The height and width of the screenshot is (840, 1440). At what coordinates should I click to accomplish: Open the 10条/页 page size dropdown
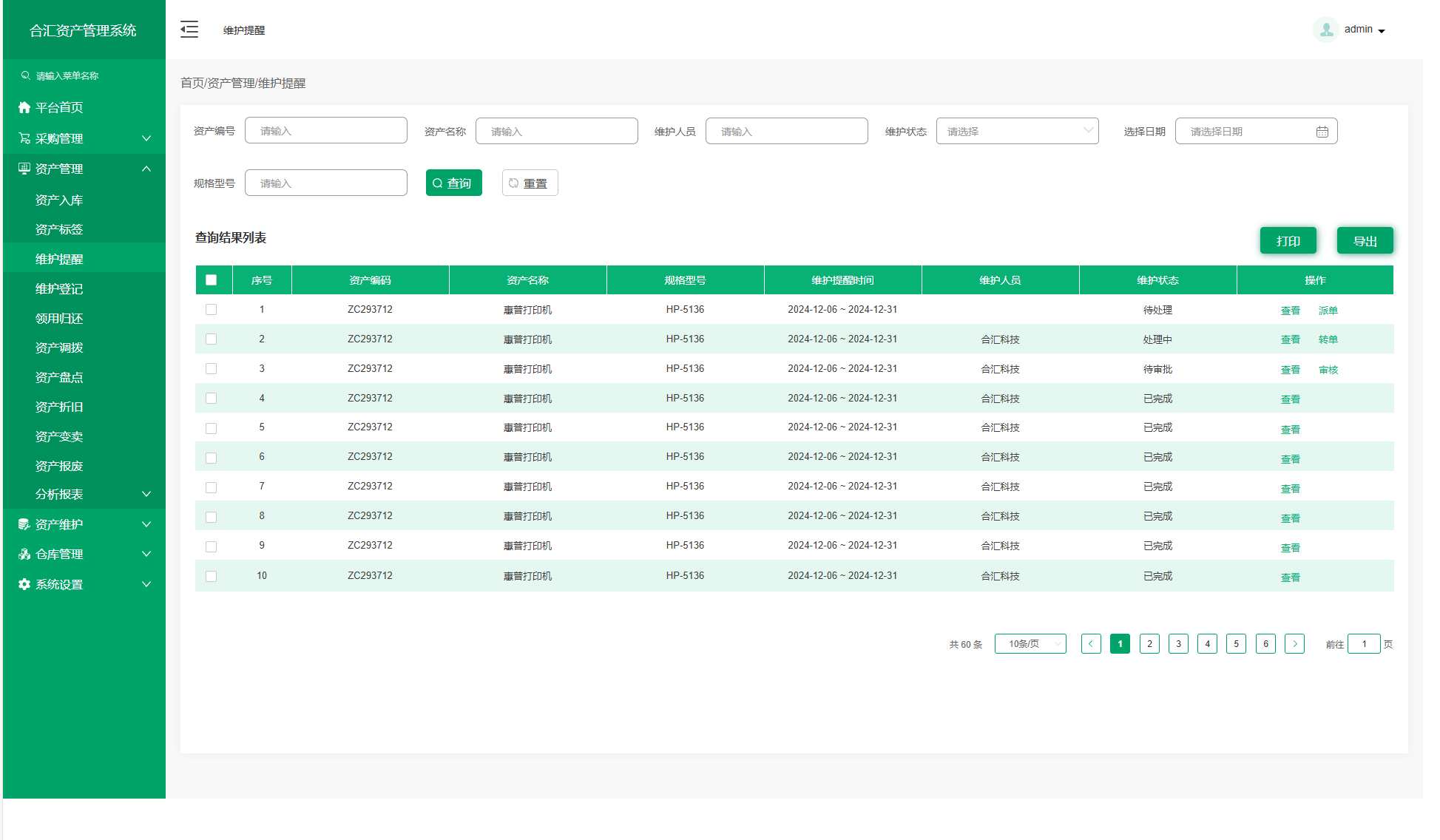[x=1030, y=644]
